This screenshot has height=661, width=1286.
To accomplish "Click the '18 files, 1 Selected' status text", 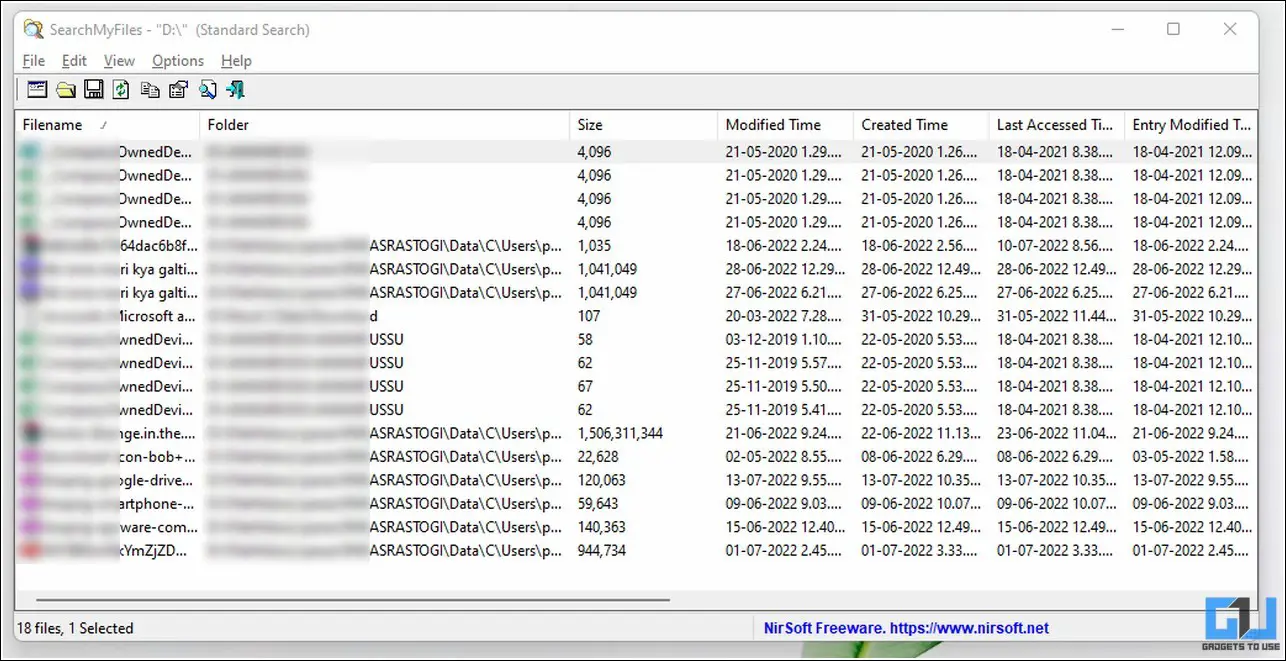I will pyautogui.click(x=76, y=628).
